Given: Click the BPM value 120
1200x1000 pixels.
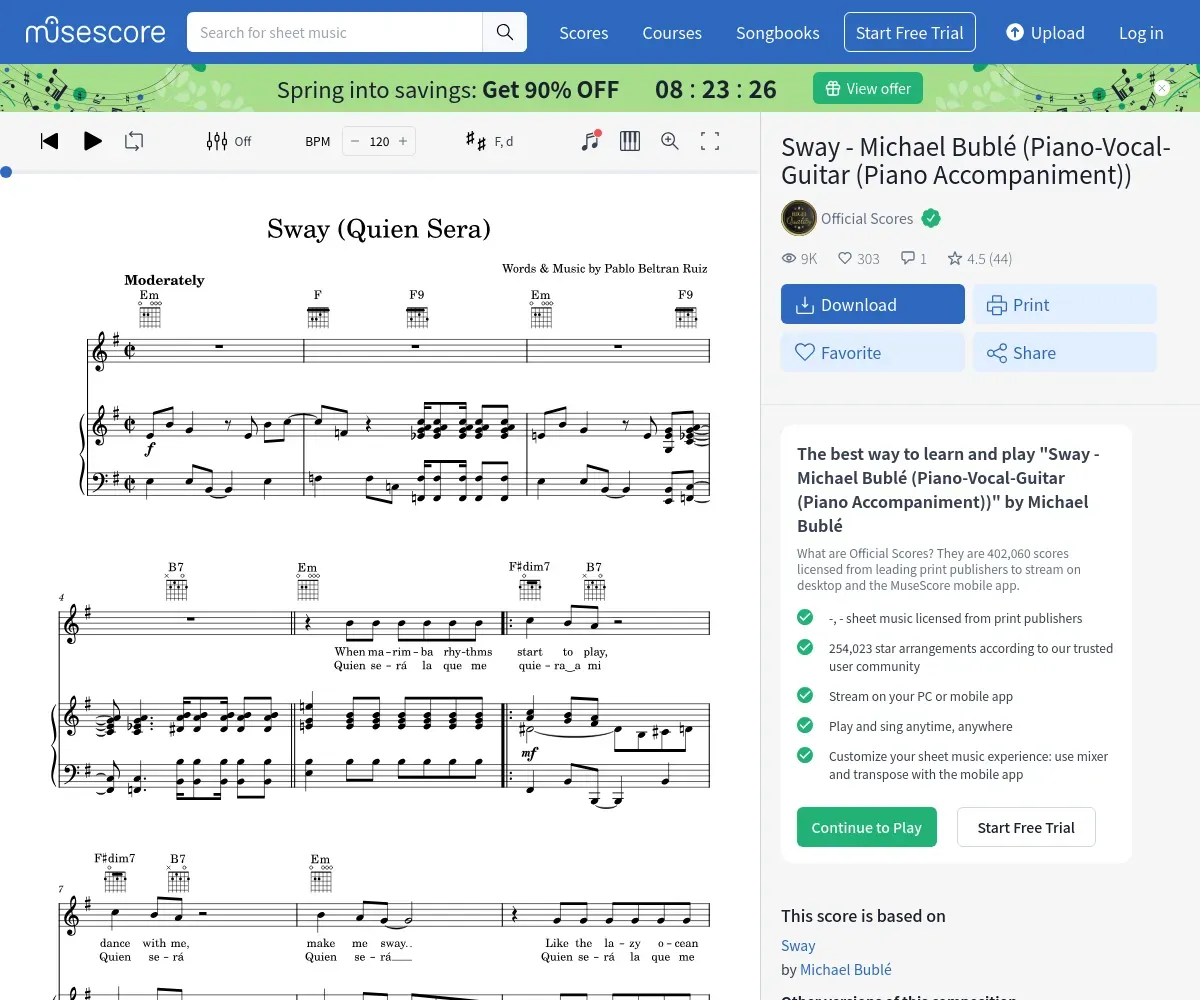Looking at the screenshot, I should [x=379, y=141].
